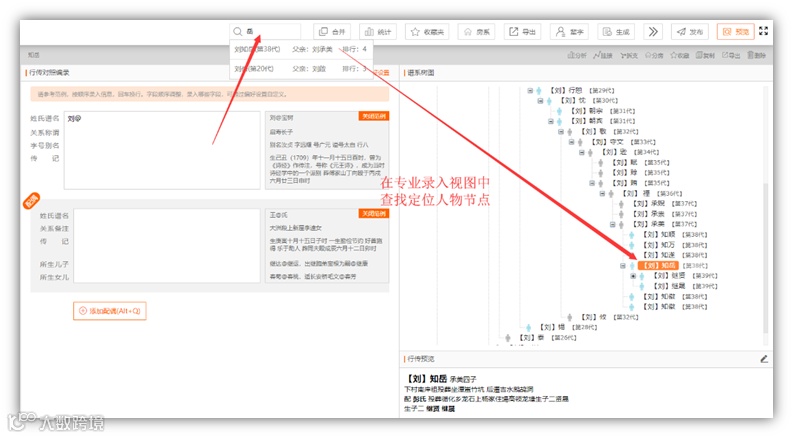This screenshot has height=438, width=793.
Task: Click the 生成 generate toolbar button
Action: pyautogui.click(x=616, y=31)
